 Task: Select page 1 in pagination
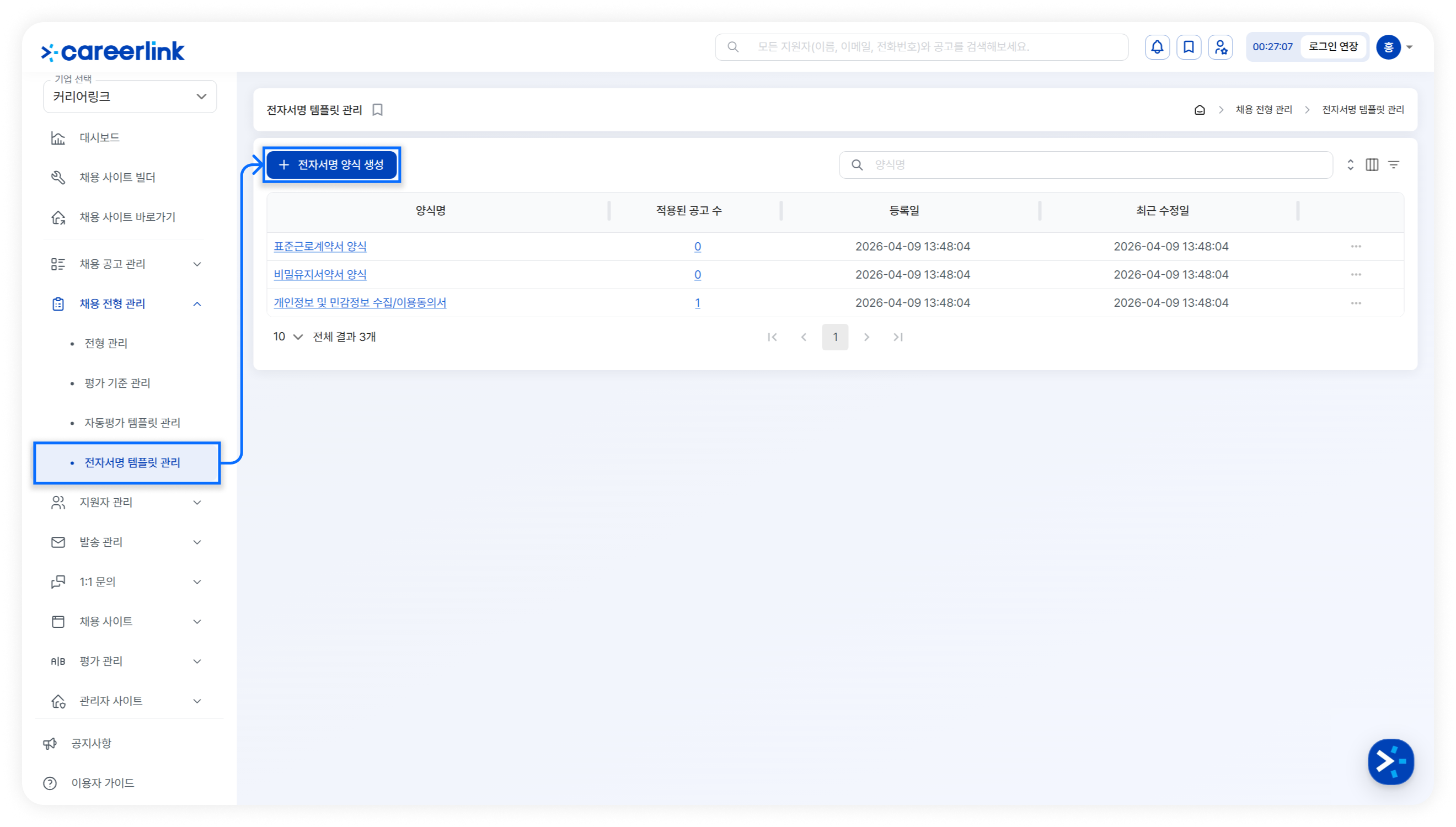[x=835, y=338]
